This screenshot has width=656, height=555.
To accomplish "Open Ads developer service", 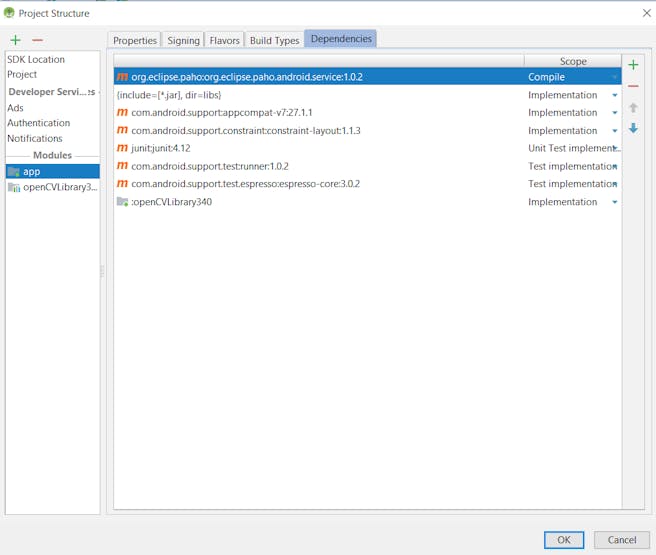I will pyautogui.click(x=15, y=107).
